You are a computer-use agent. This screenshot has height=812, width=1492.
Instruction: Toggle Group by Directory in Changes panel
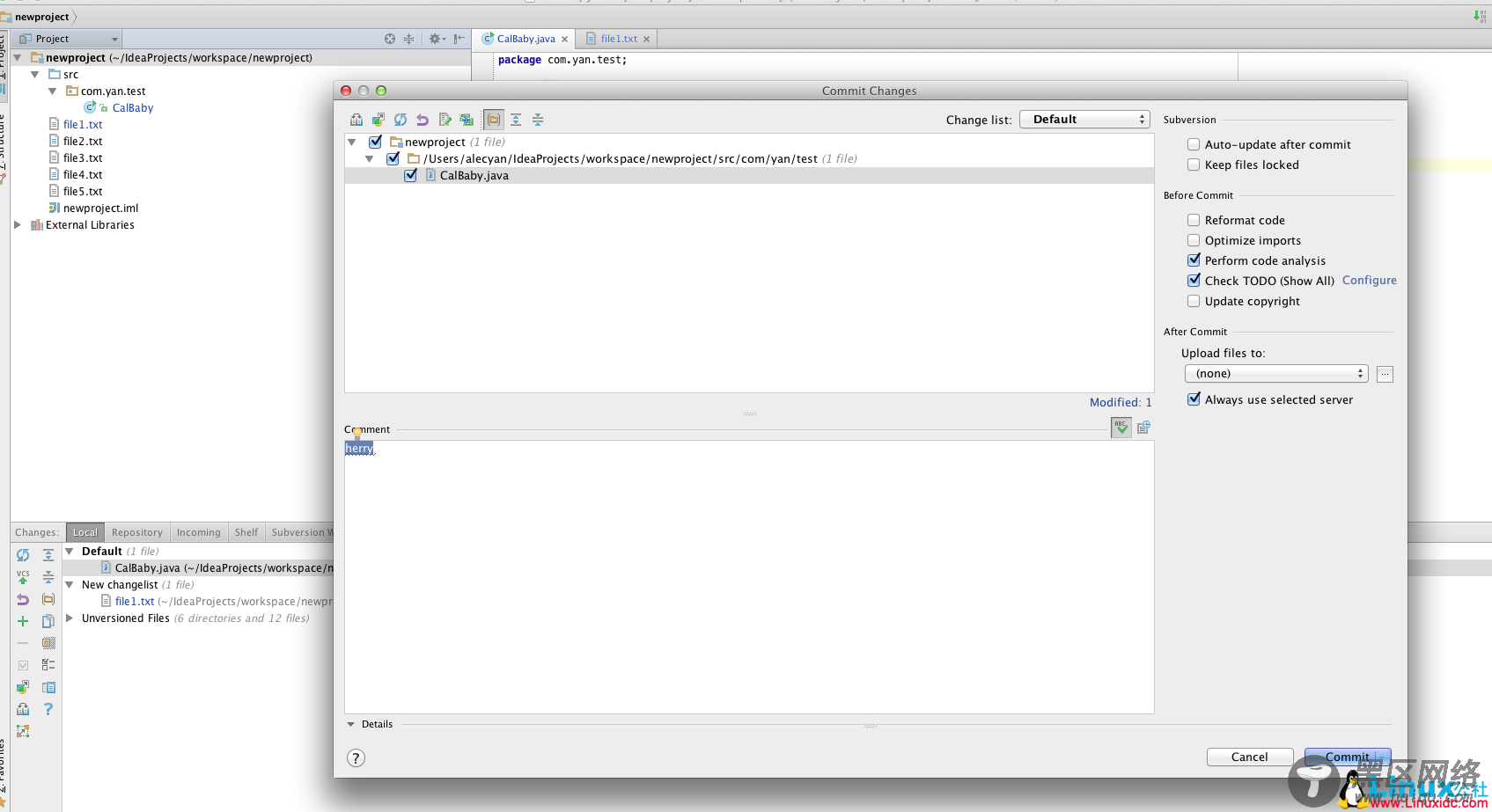click(x=48, y=599)
